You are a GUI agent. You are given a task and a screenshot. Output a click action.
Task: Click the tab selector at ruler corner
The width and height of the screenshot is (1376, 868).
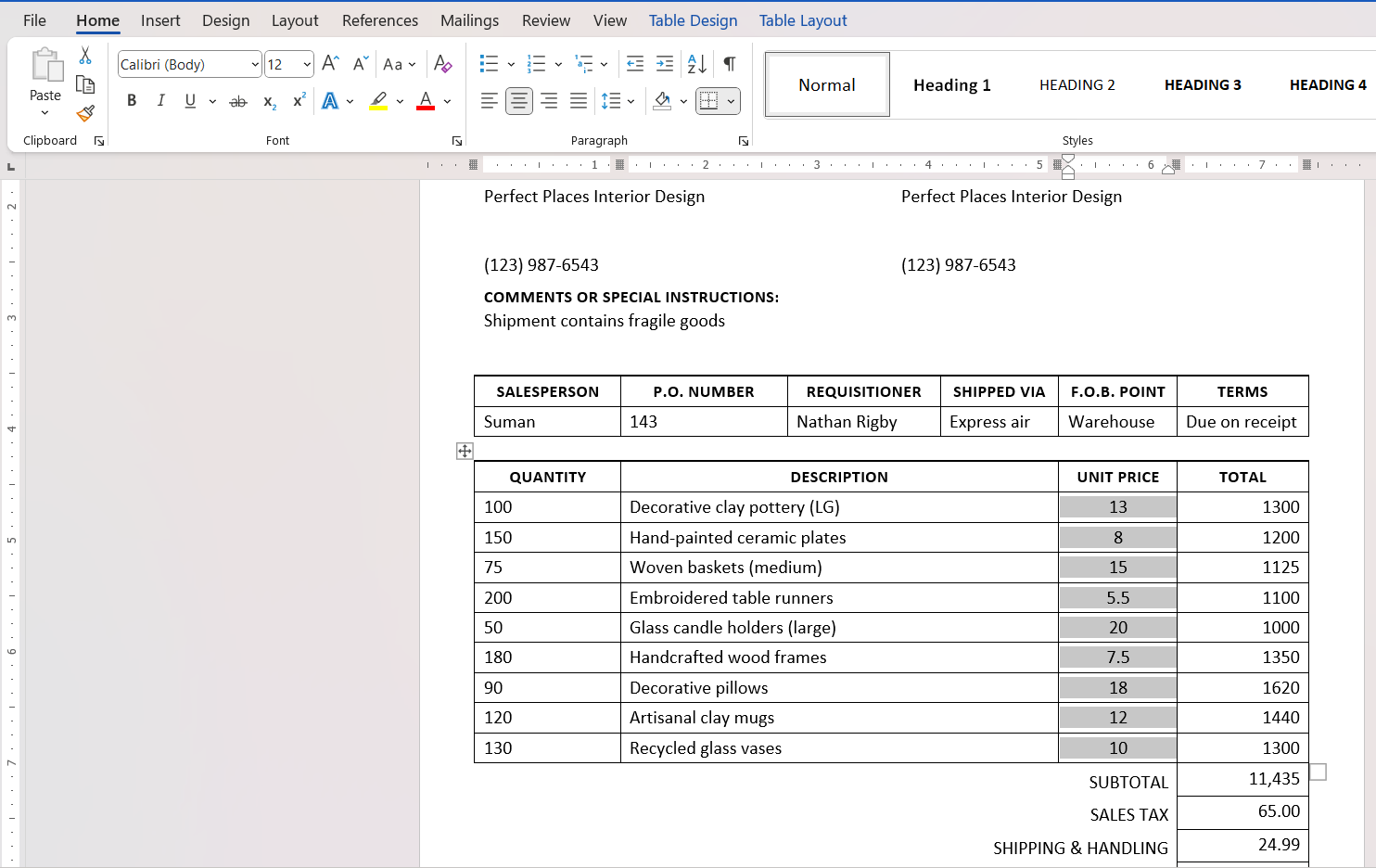11,167
